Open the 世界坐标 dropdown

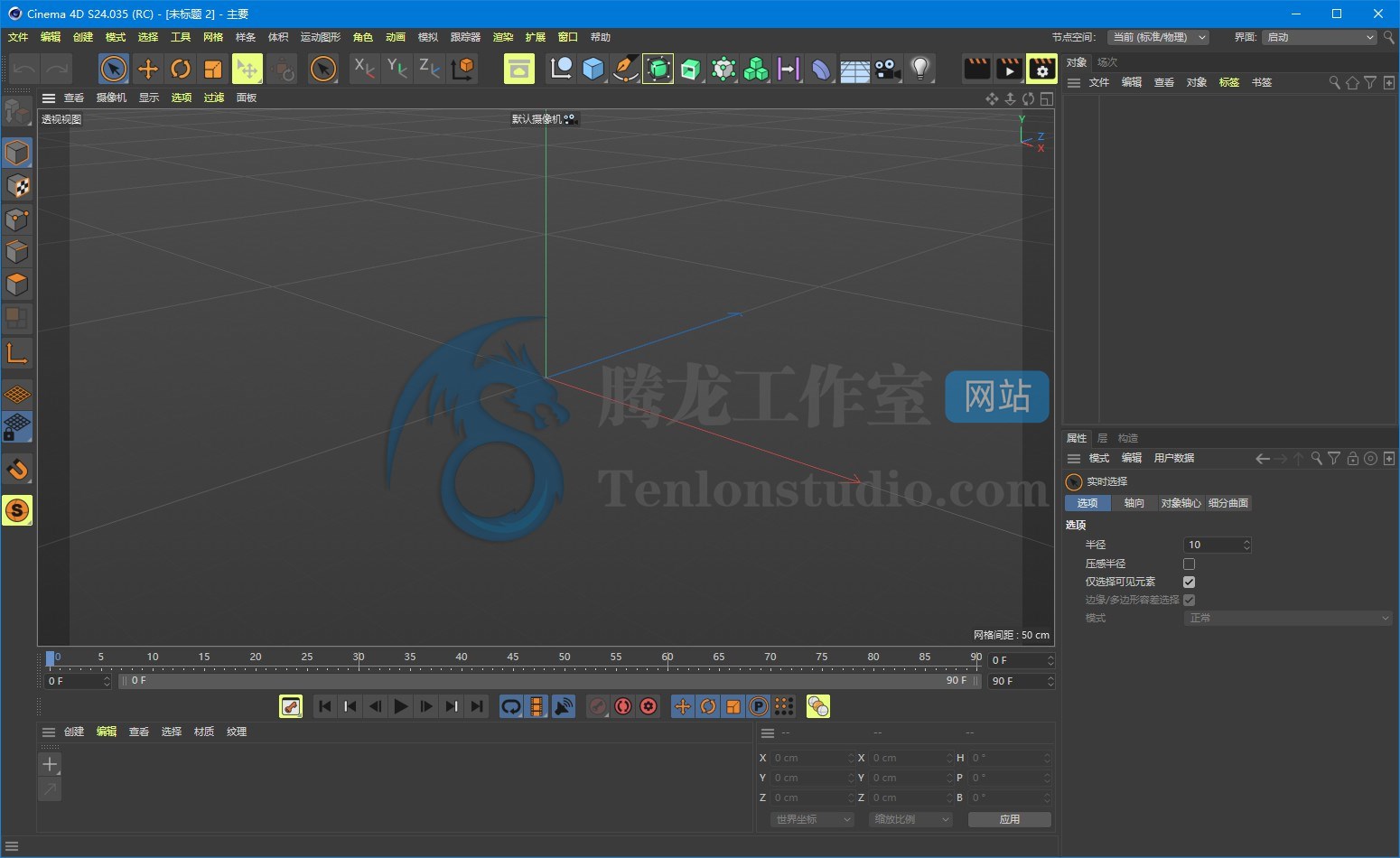click(812, 819)
